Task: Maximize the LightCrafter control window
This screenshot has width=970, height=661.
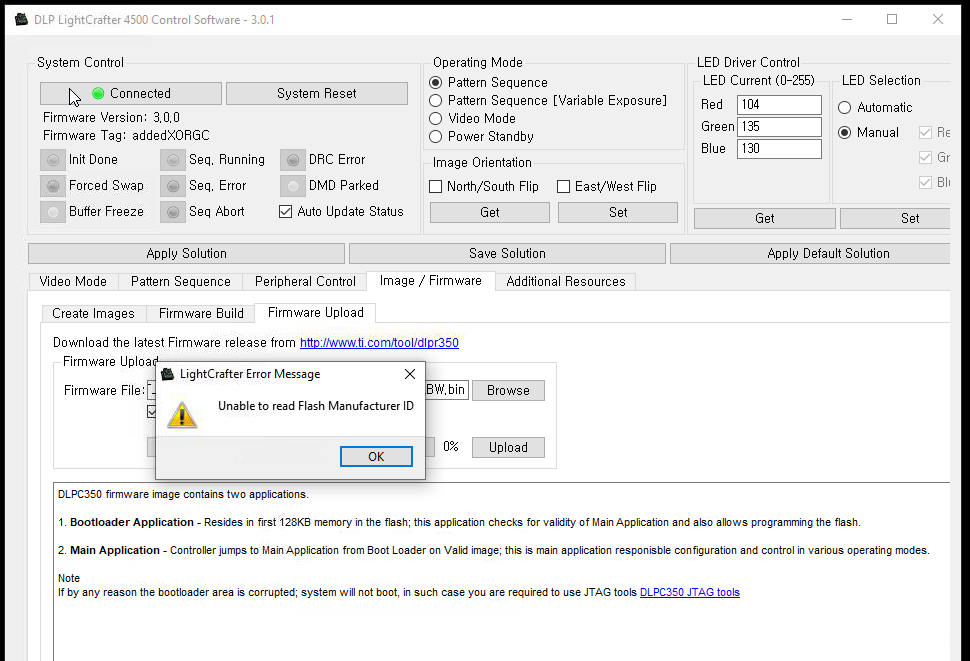Action: (x=892, y=19)
